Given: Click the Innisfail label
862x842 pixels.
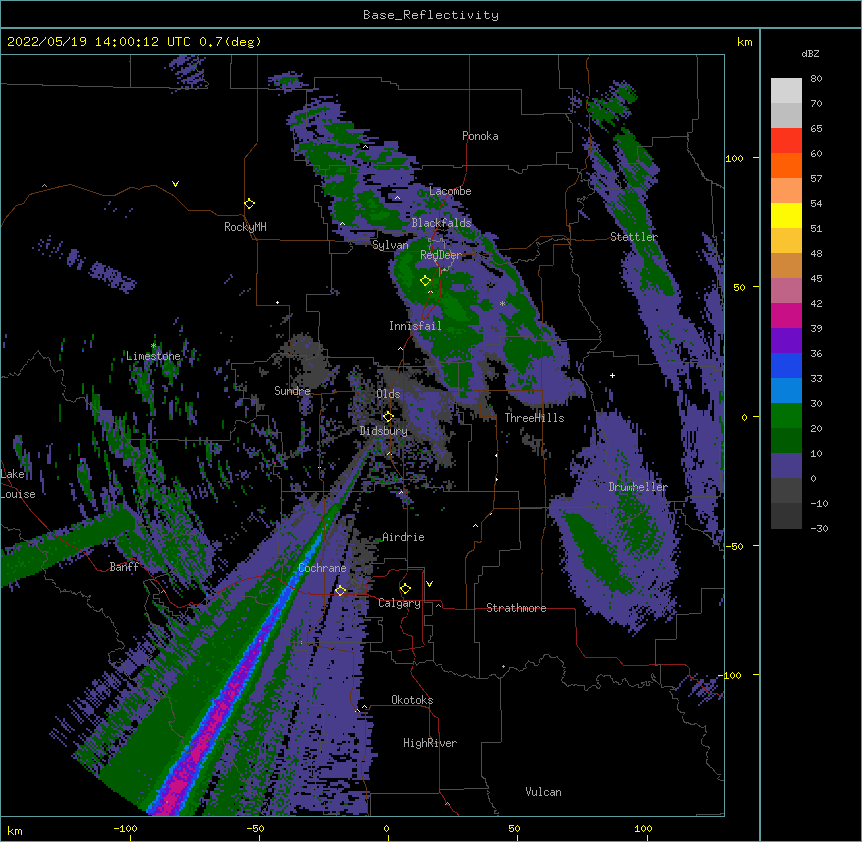Looking at the screenshot, I should pyautogui.click(x=415, y=326).
